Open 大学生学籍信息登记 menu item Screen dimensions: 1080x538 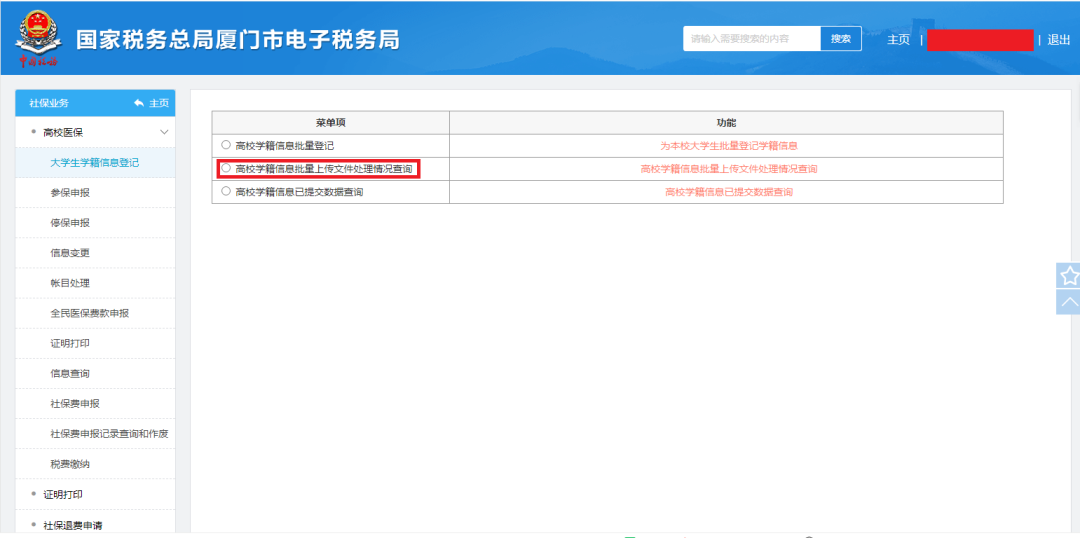(x=95, y=163)
